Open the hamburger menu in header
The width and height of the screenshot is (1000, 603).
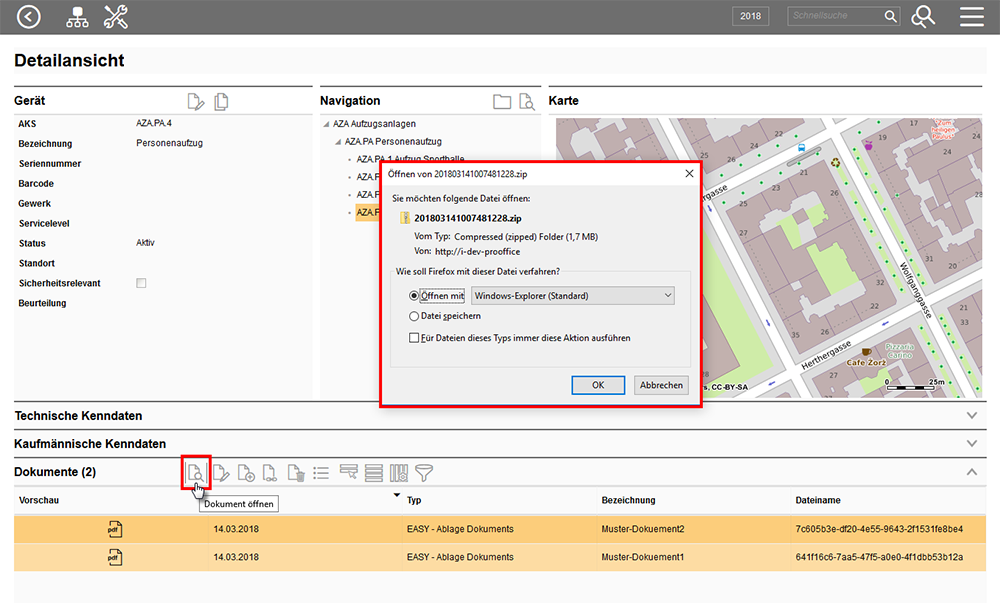pos(971,16)
